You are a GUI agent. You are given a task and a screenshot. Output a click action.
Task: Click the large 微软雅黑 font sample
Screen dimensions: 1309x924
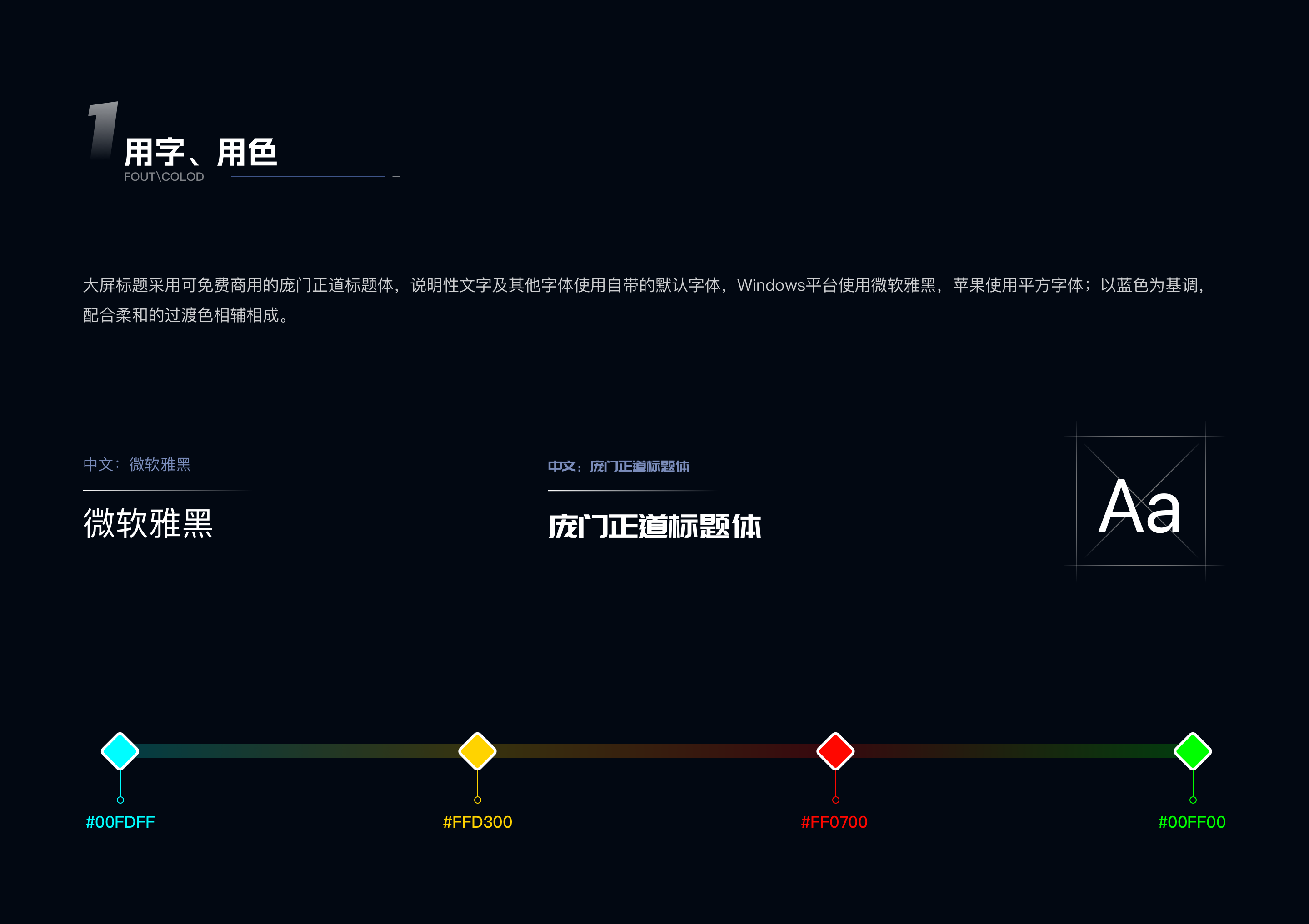pyautogui.click(x=148, y=523)
